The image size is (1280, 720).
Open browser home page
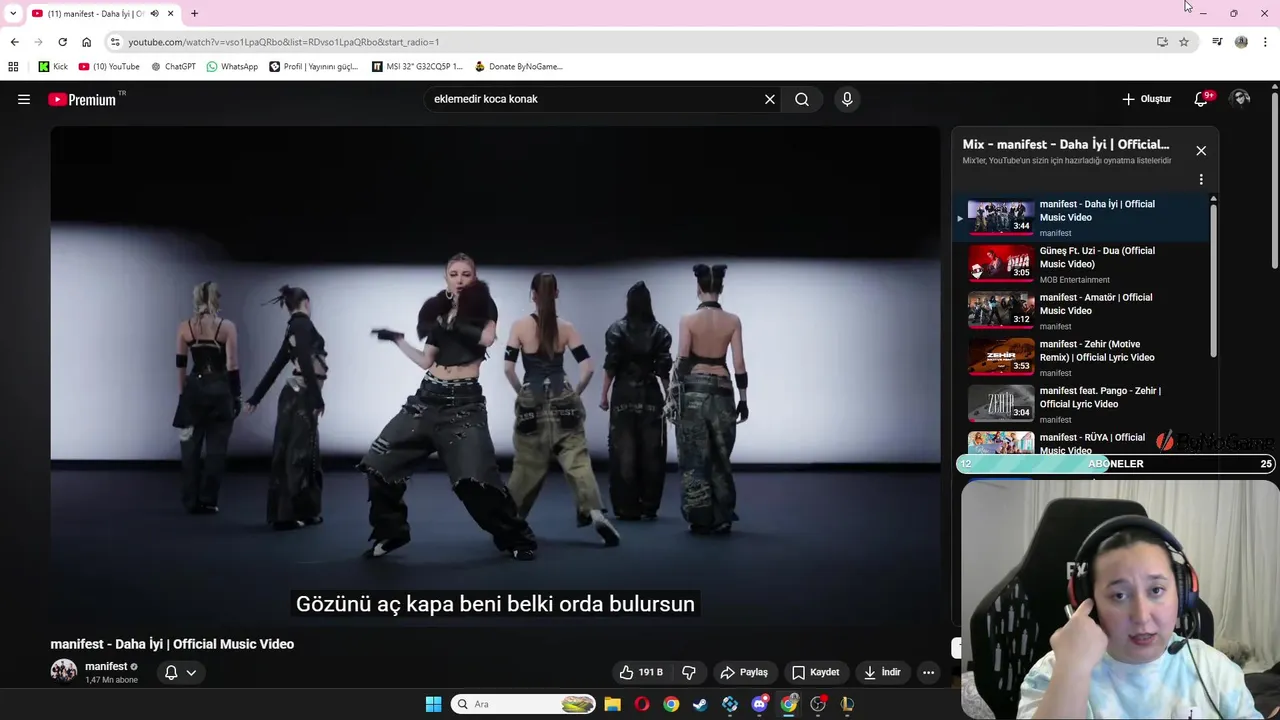tap(86, 42)
